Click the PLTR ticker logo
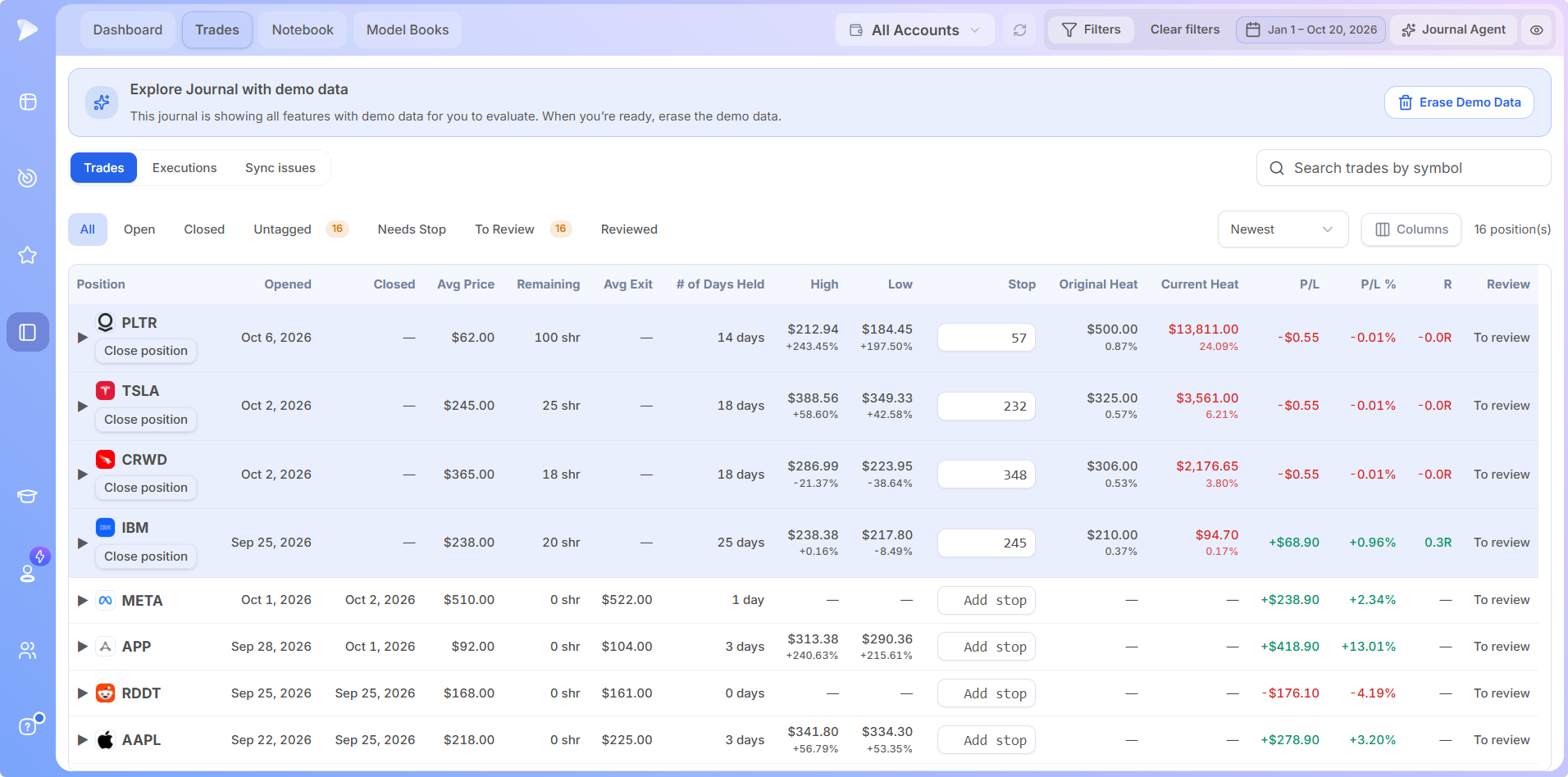 click(105, 322)
